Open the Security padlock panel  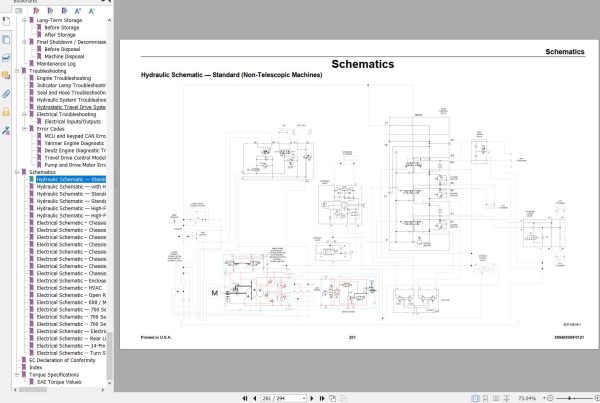tap(6, 112)
